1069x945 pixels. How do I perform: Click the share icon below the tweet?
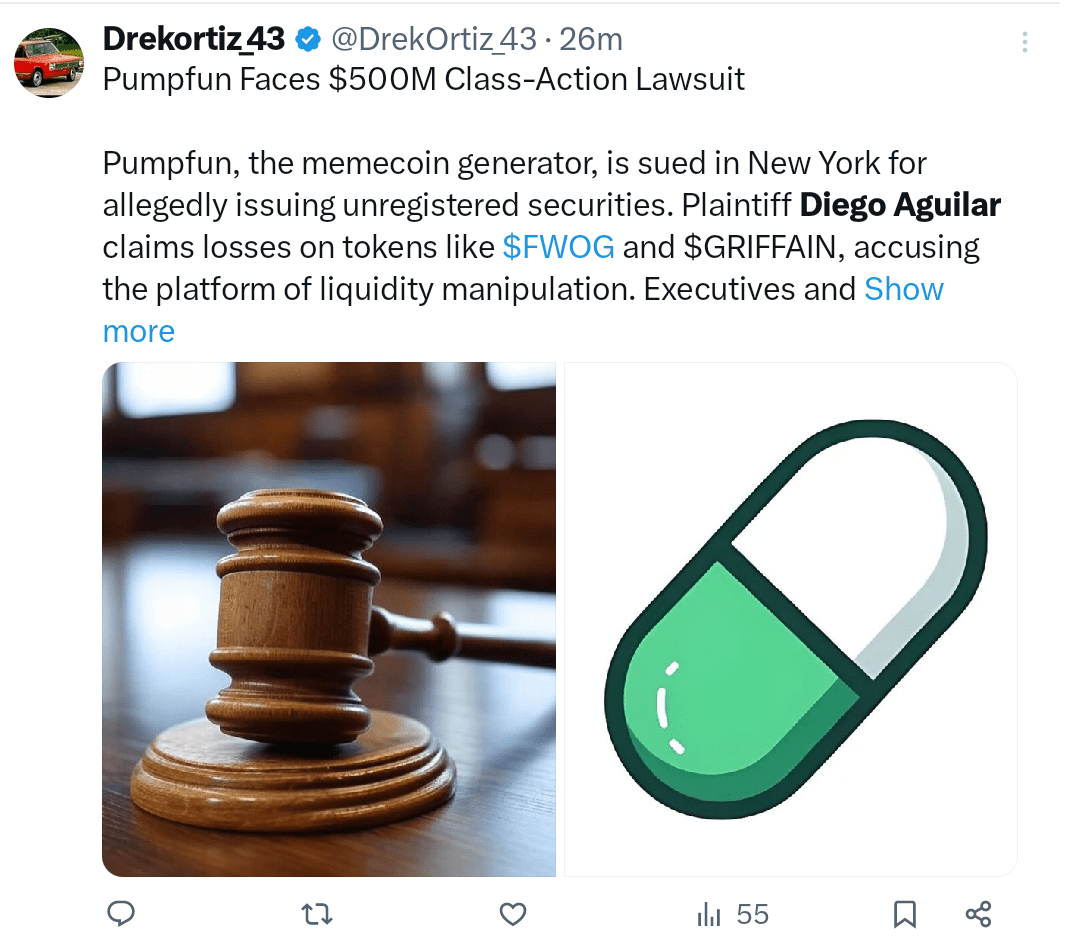(978, 914)
